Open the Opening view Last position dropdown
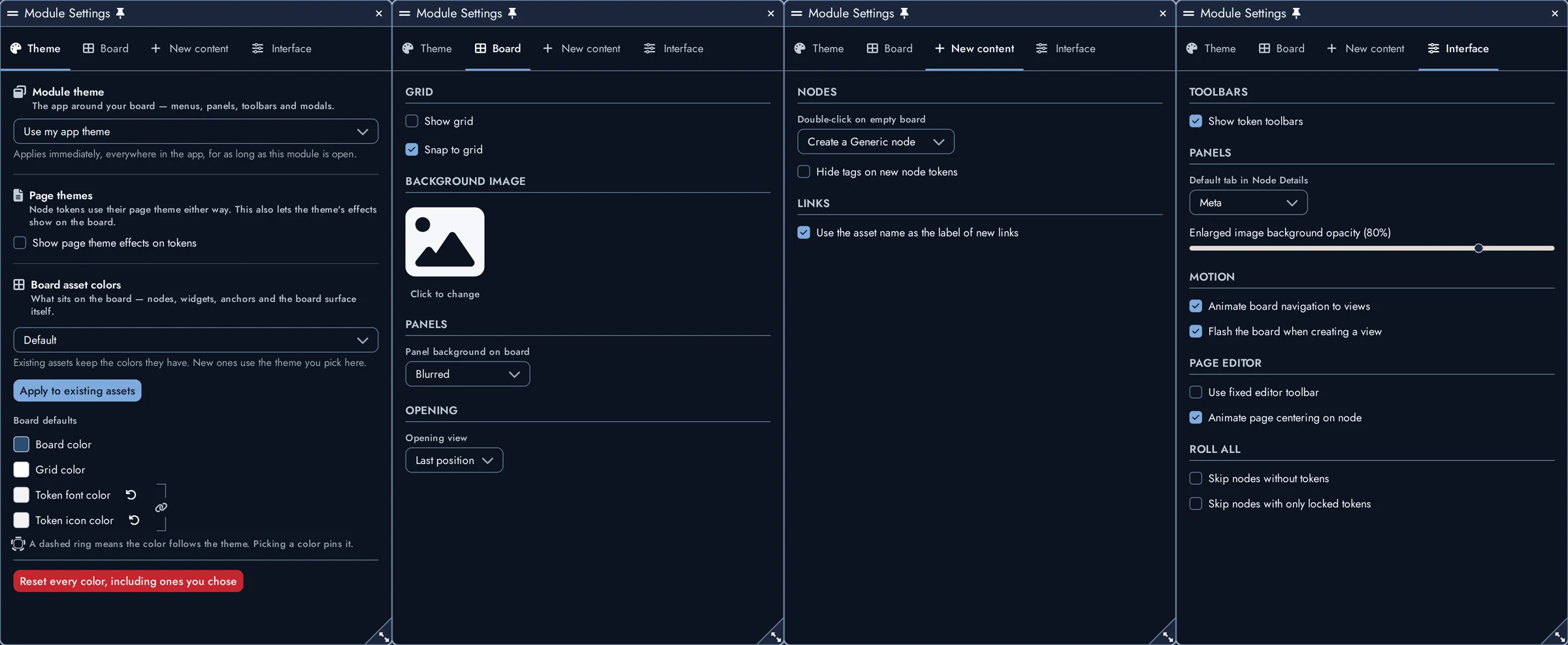1568x645 pixels. pos(454,460)
